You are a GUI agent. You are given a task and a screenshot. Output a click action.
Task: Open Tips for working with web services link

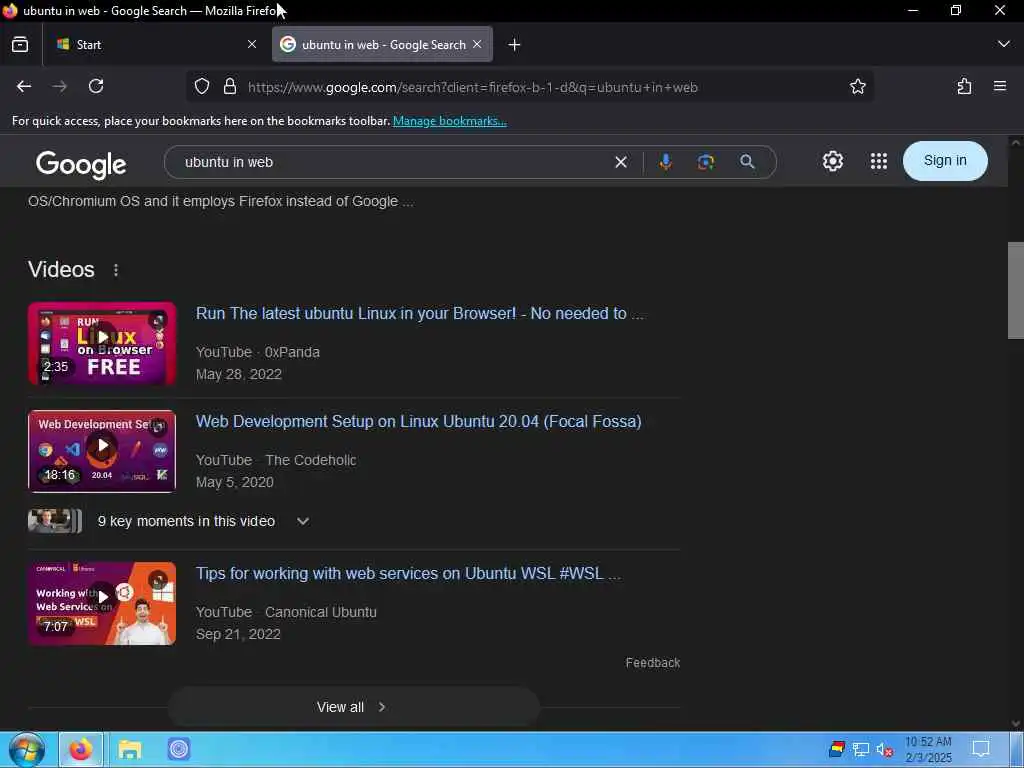pyautogui.click(x=408, y=573)
